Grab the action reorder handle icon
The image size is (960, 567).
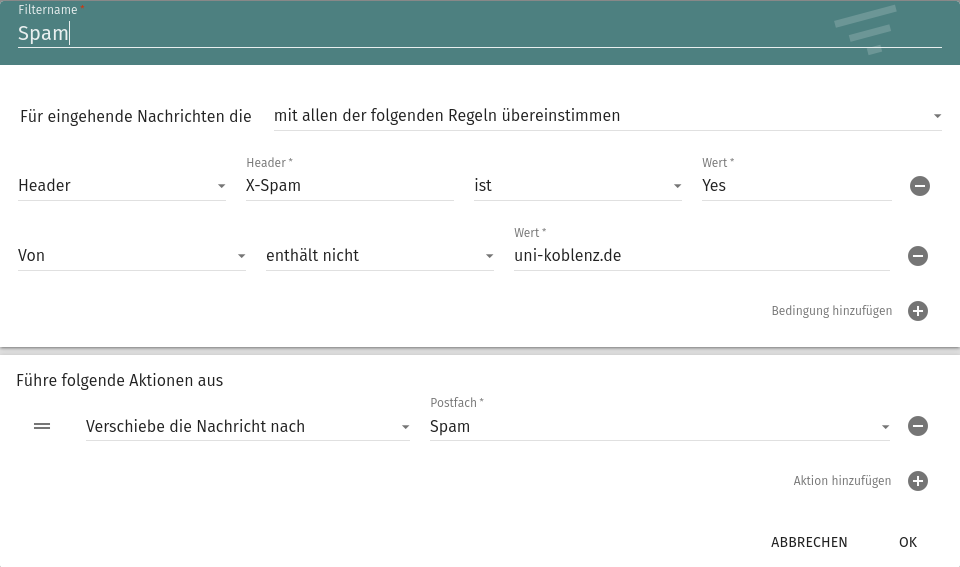click(x=42, y=426)
